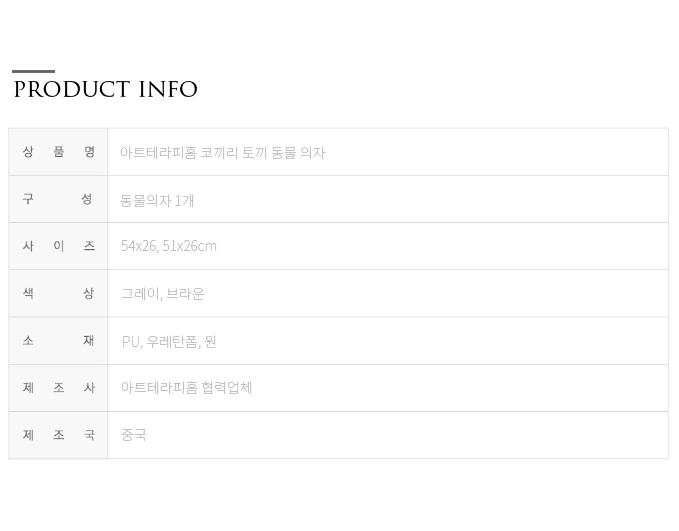Click the 동물의자 1개 value text
The height and width of the screenshot is (531, 679).
(x=157, y=201)
